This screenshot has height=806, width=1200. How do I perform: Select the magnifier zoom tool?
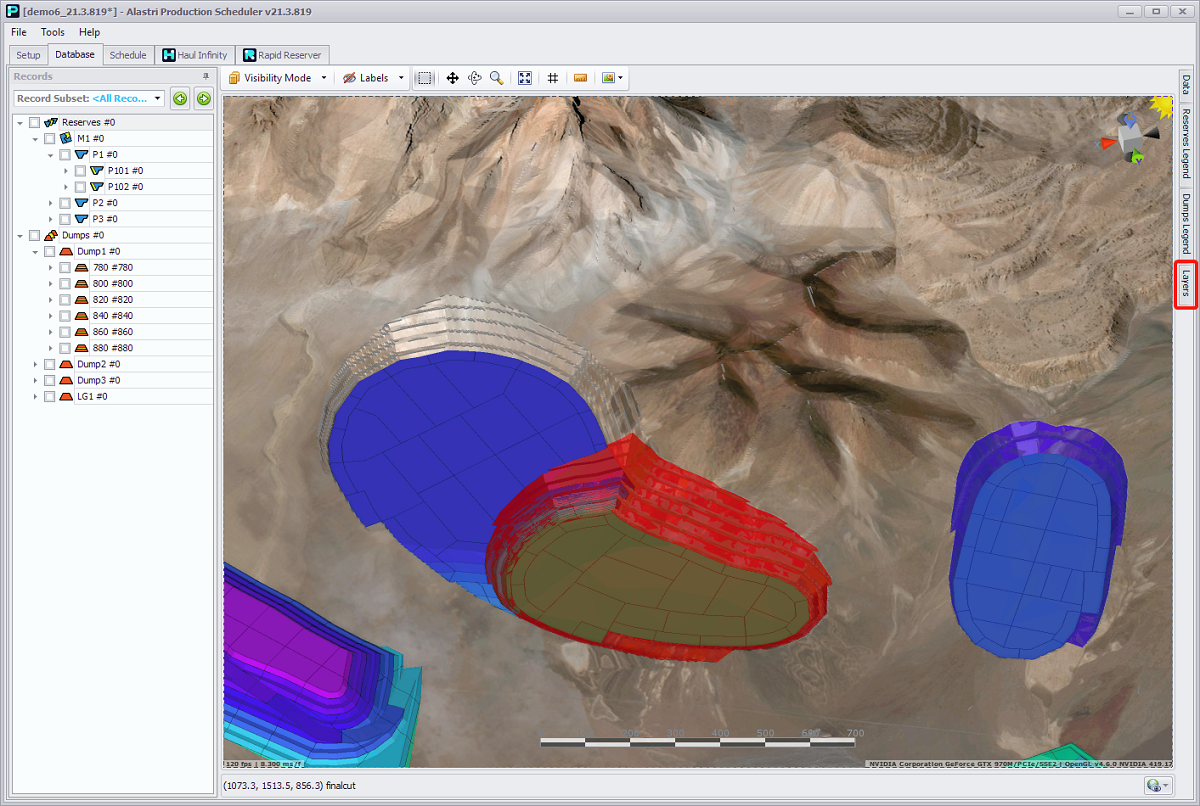coord(496,78)
